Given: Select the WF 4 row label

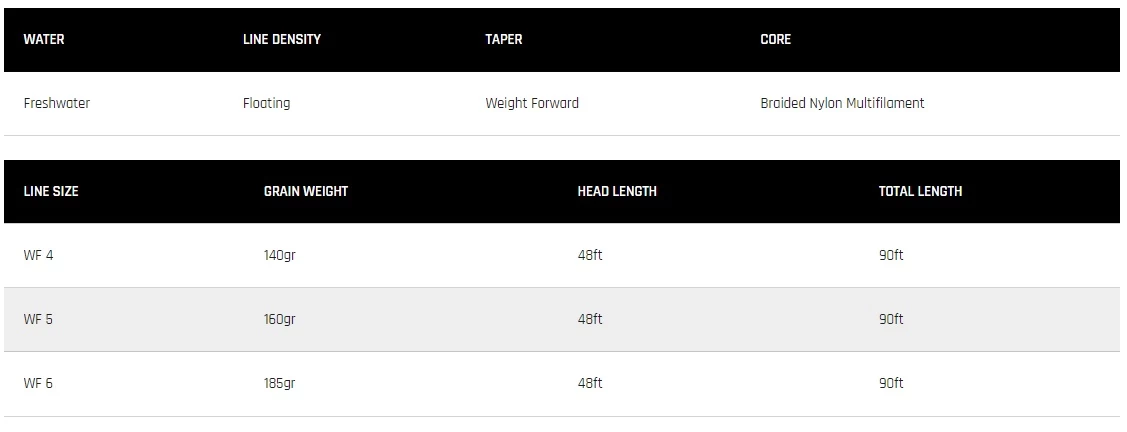Looking at the screenshot, I should (39, 255).
